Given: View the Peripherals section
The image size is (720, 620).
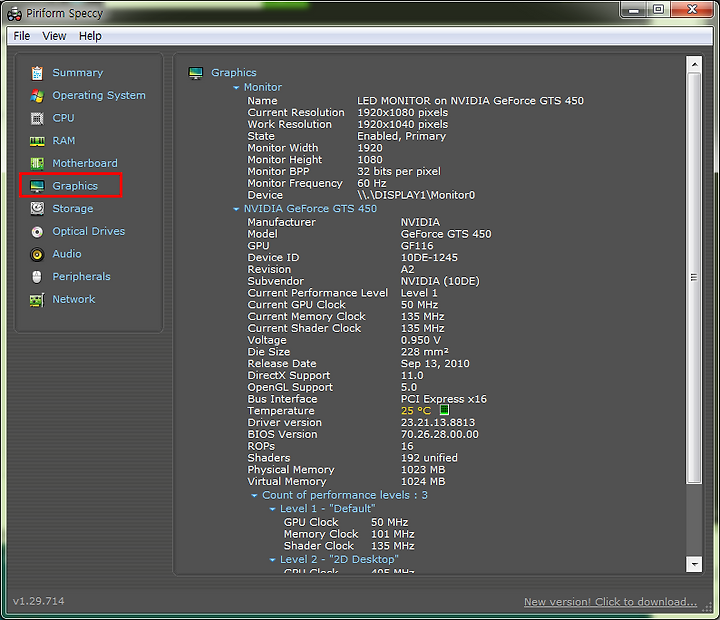Looking at the screenshot, I should point(81,276).
